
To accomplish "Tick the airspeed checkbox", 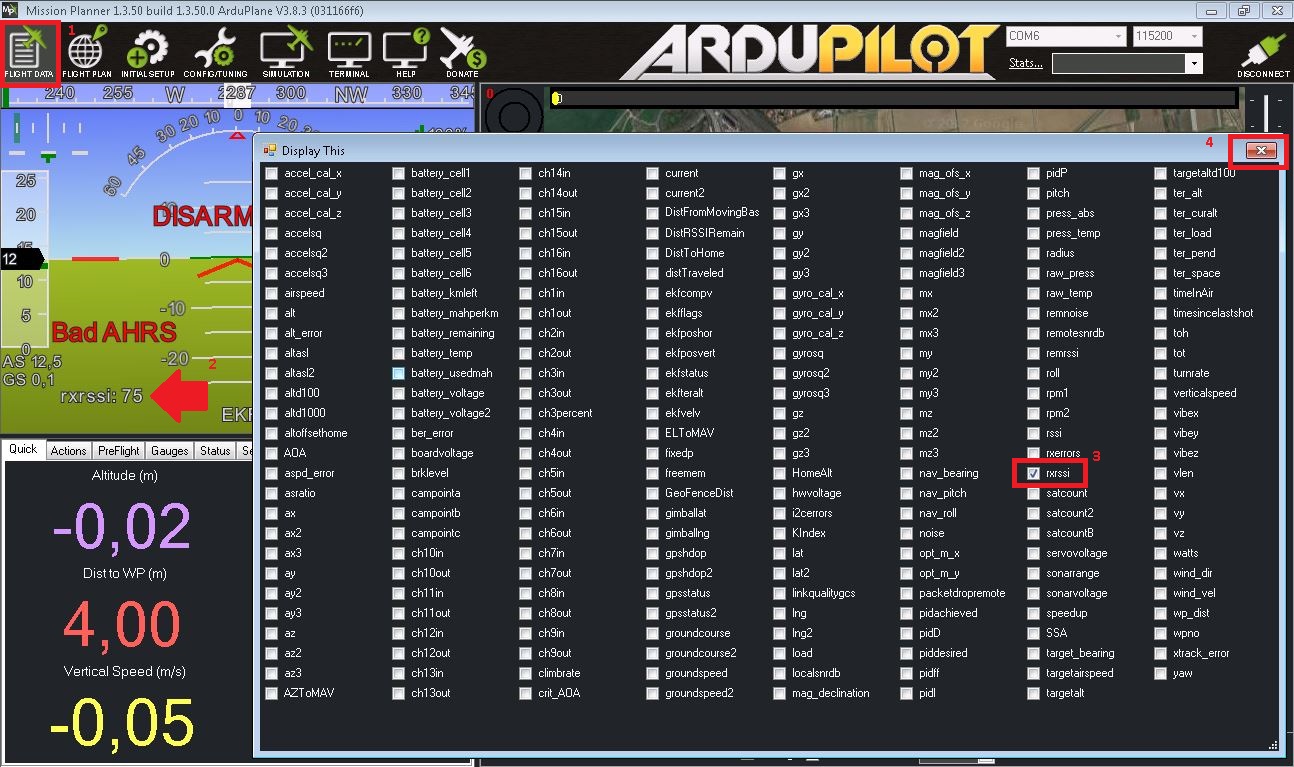I will point(272,293).
